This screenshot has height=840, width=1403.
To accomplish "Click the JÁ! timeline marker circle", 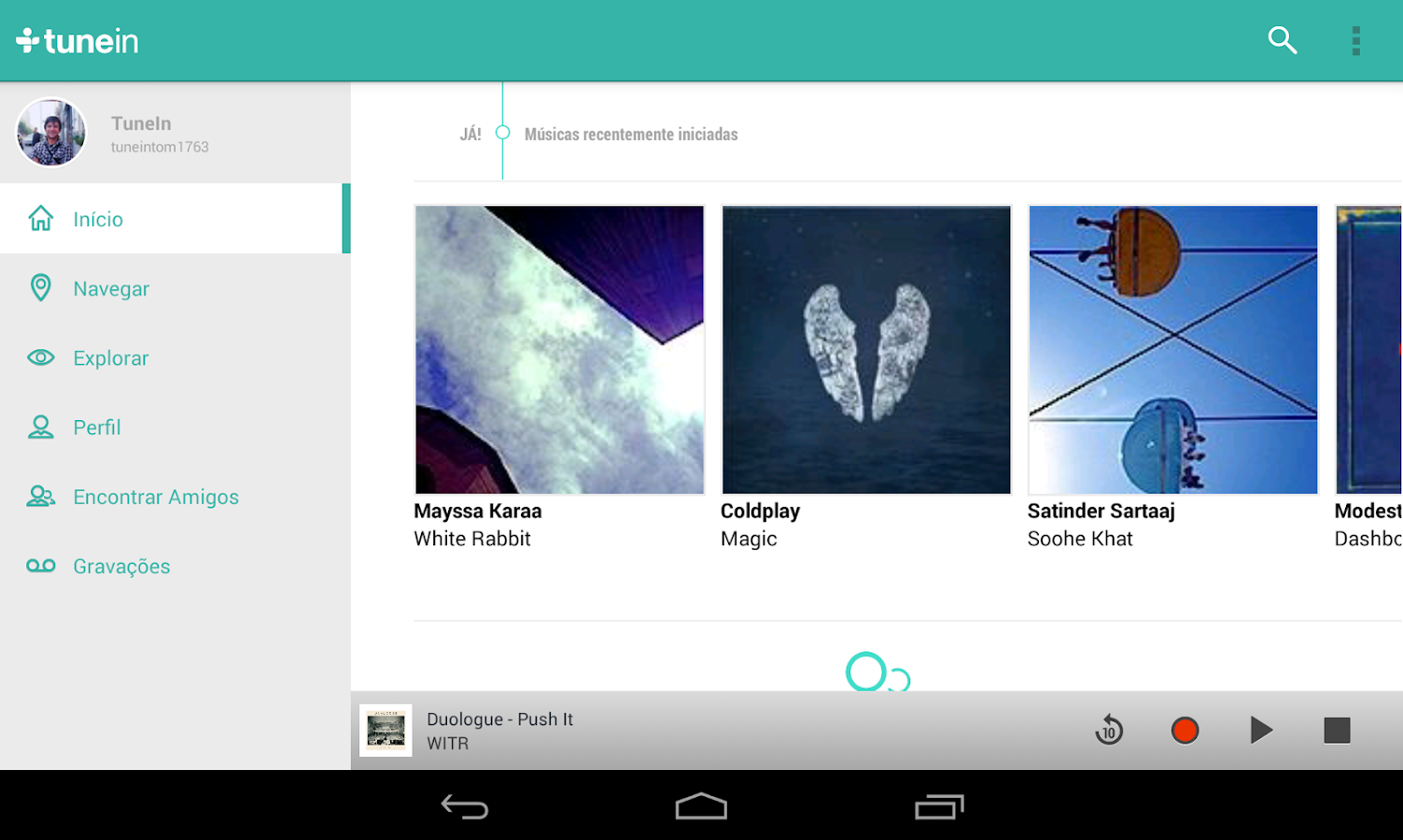I will coord(502,133).
